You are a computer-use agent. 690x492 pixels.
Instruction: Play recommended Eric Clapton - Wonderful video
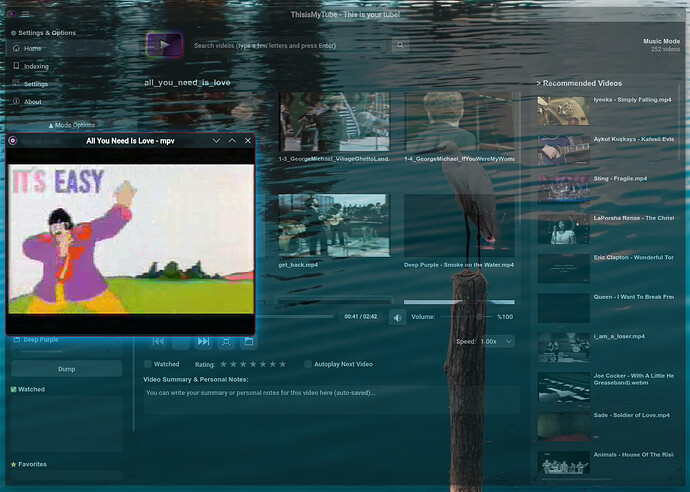click(606, 268)
